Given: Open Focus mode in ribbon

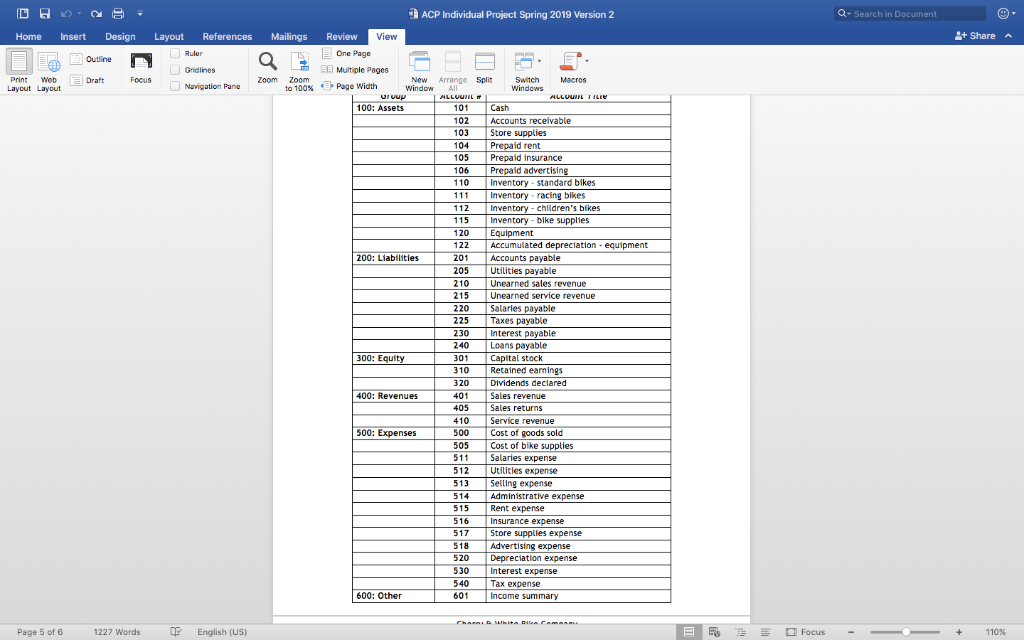Looking at the screenshot, I should tap(140, 68).
